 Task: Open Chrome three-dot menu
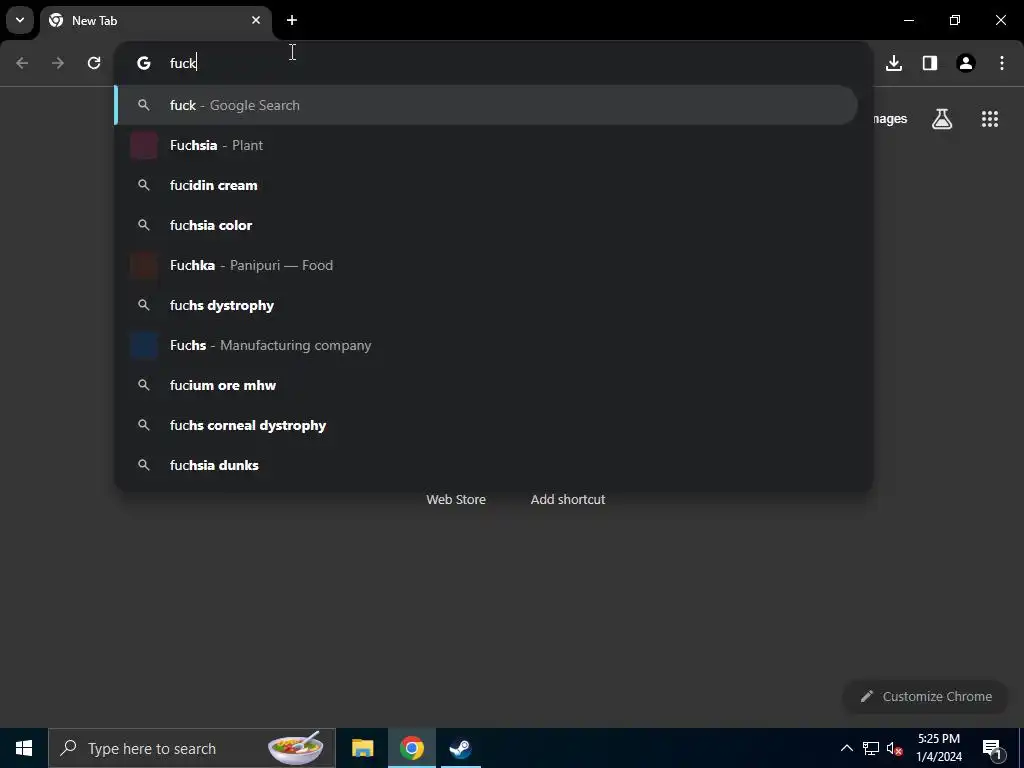click(x=1002, y=63)
